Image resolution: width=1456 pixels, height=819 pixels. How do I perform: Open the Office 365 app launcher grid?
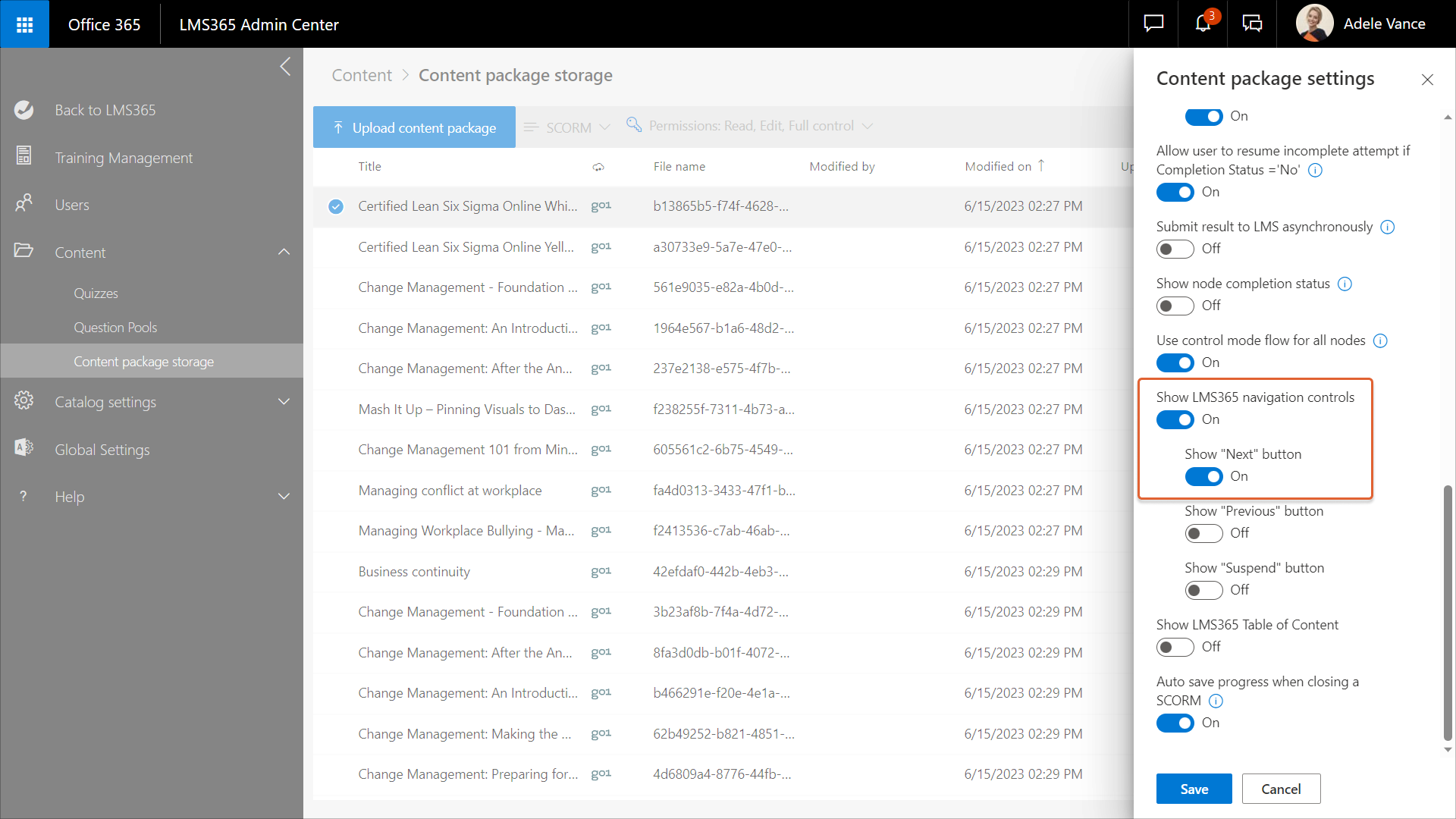pyautogui.click(x=24, y=24)
